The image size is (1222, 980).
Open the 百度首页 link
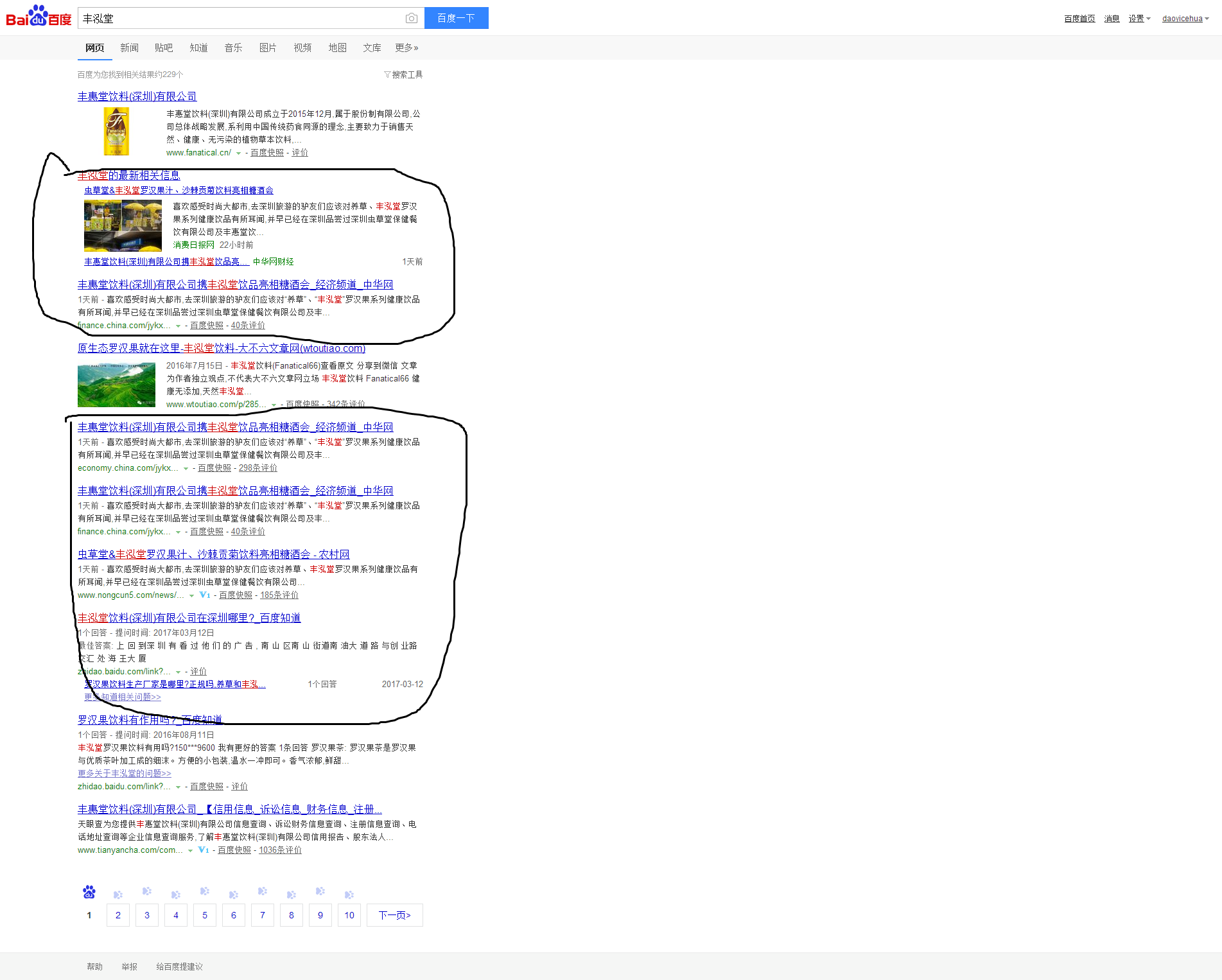1079,19
